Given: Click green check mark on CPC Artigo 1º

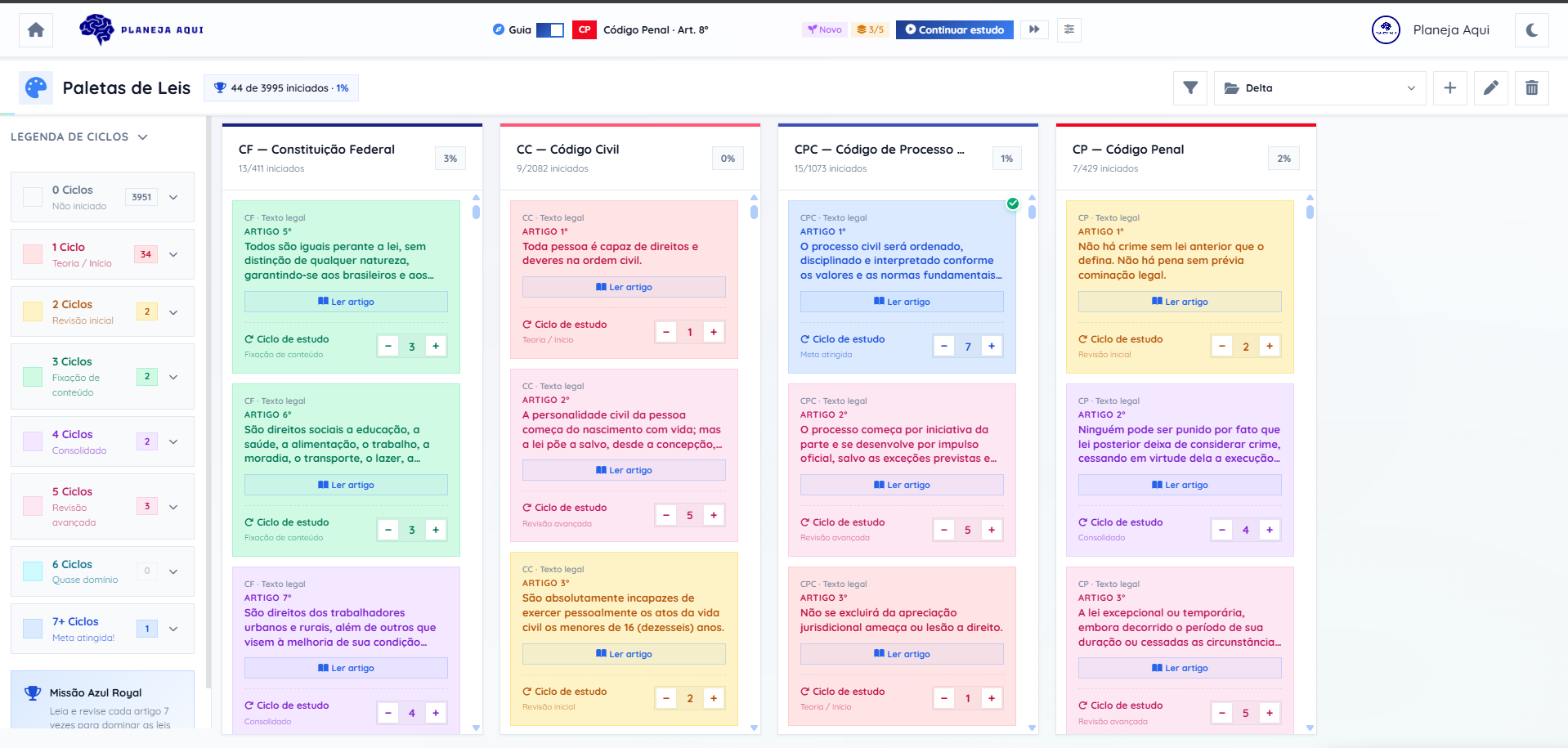Looking at the screenshot, I should (x=1013, y=204).
